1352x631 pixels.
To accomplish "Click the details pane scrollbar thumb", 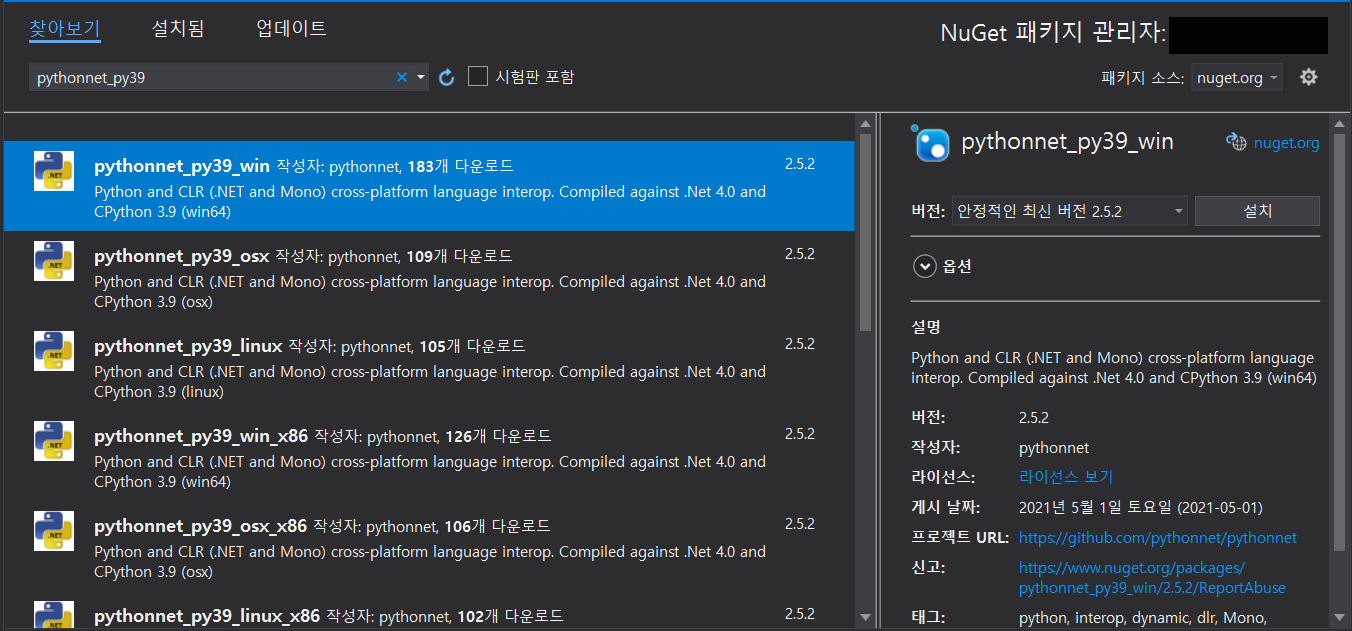I will point(1340,343).
